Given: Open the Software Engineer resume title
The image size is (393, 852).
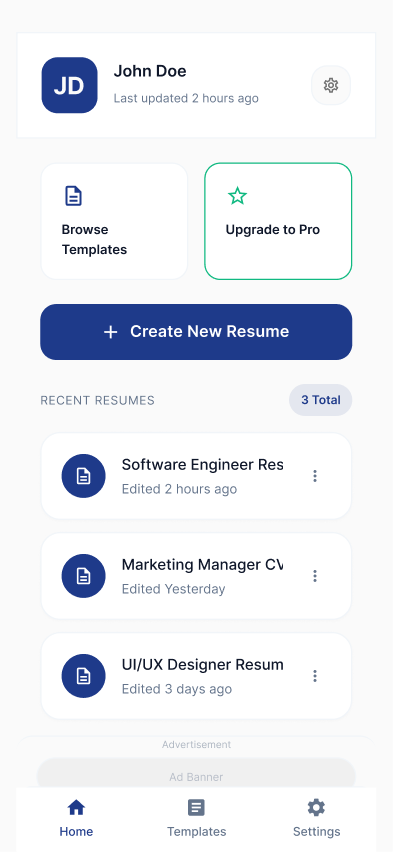Looking at the screenshot, I should click(x=202, y=465).
